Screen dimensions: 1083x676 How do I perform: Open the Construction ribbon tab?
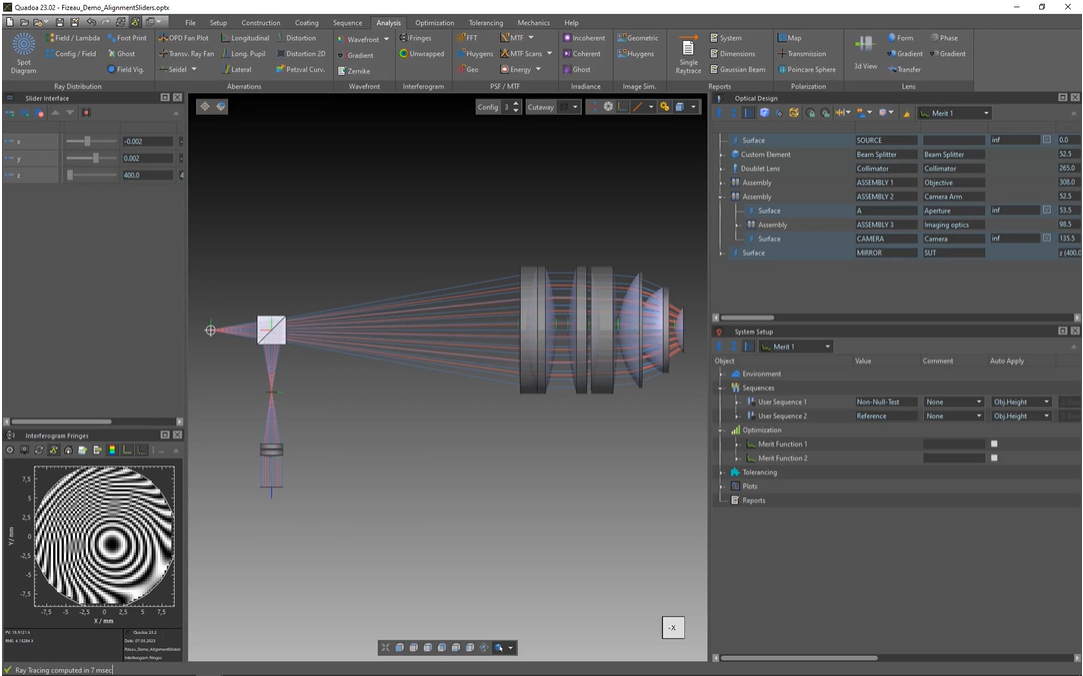pos(261,22)
